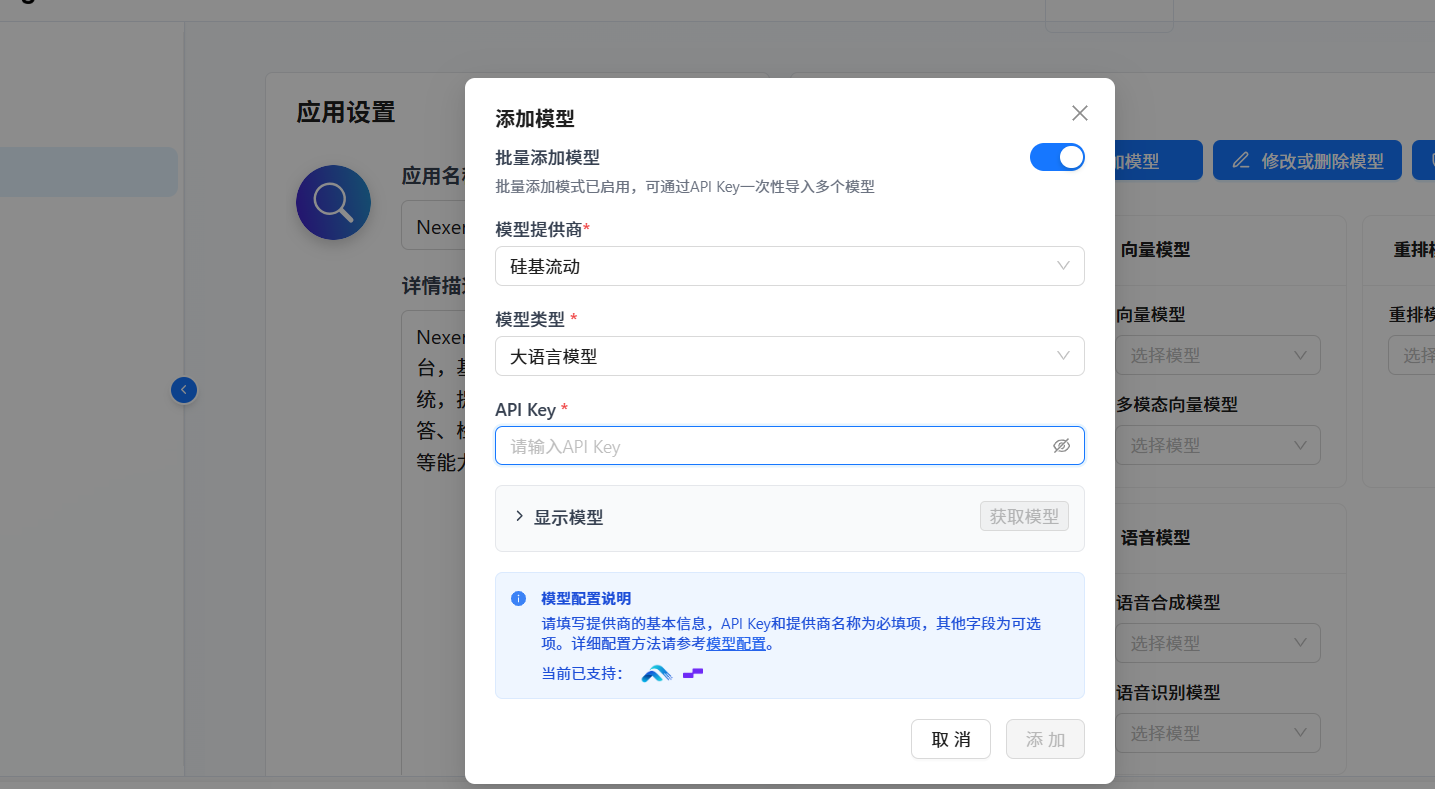Toggle the 批量添加模型 switch off
This screenshot has height=789, width=1435.
pyautogui.click(x=1057, y=157)
